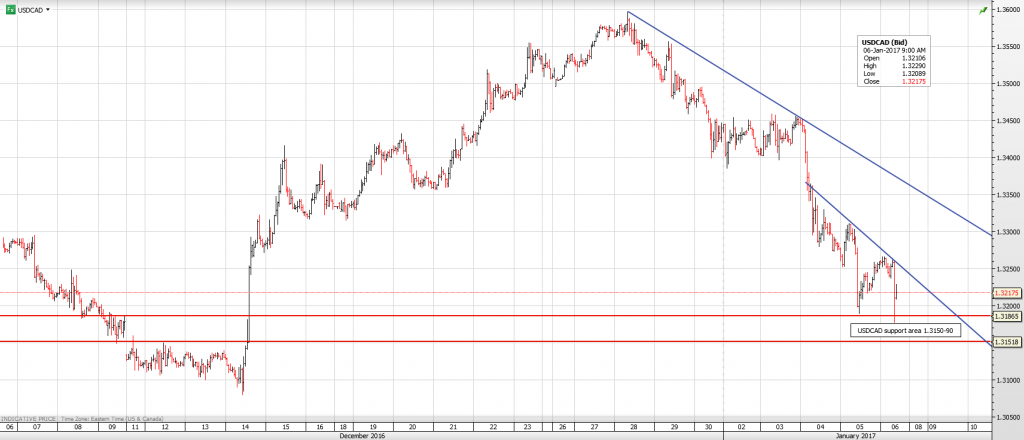
Task: Open the USDCAD symbol dropdown arrow
Action: click(x=48, y=9)
